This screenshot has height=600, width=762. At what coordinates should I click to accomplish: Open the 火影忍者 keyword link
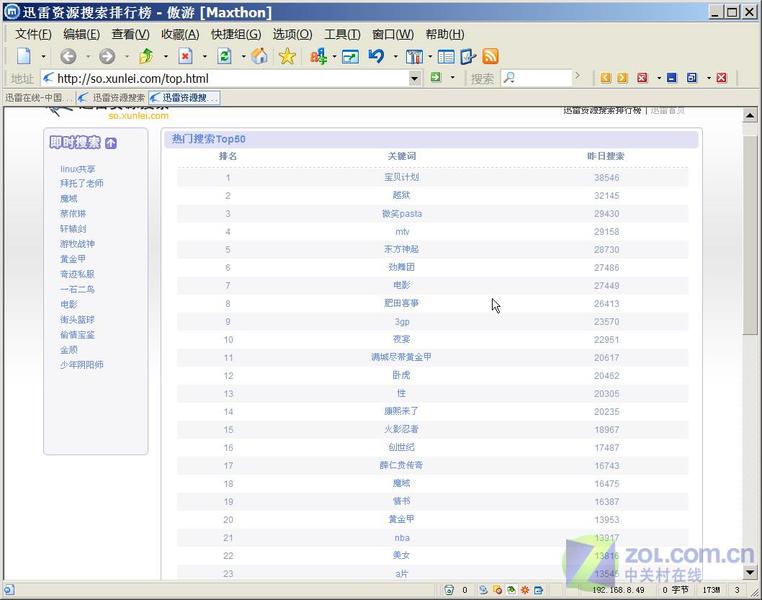[x=401, y=429]
